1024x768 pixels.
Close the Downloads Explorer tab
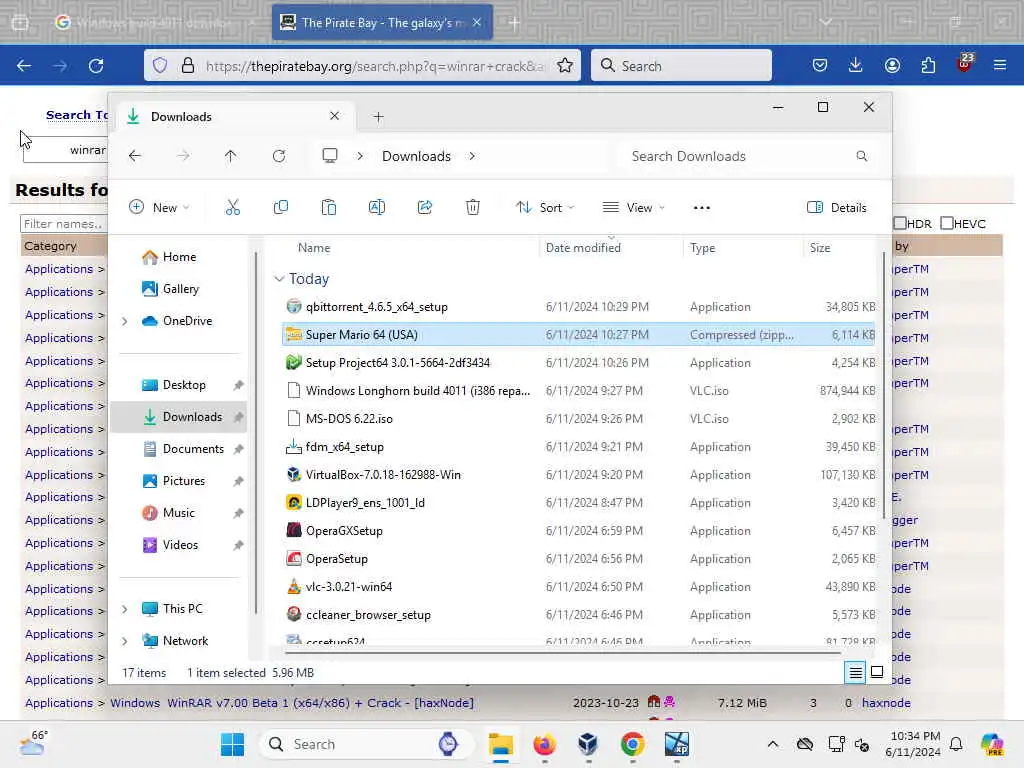pos(334,116)
